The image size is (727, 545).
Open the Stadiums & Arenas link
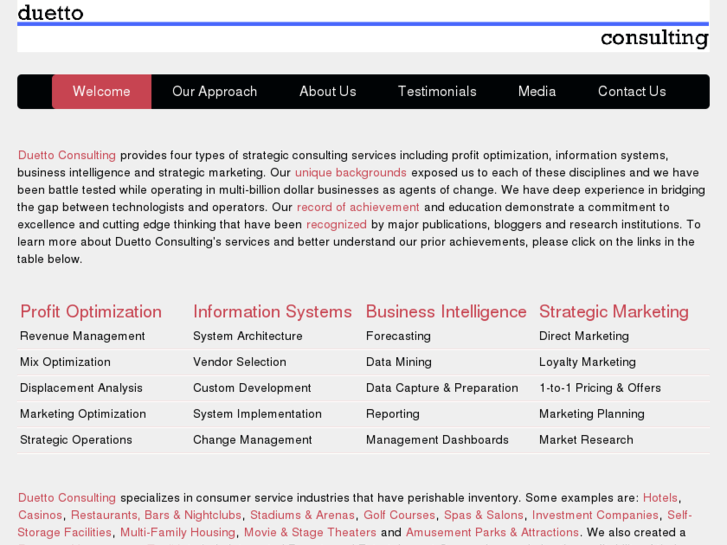click(302, 515)
